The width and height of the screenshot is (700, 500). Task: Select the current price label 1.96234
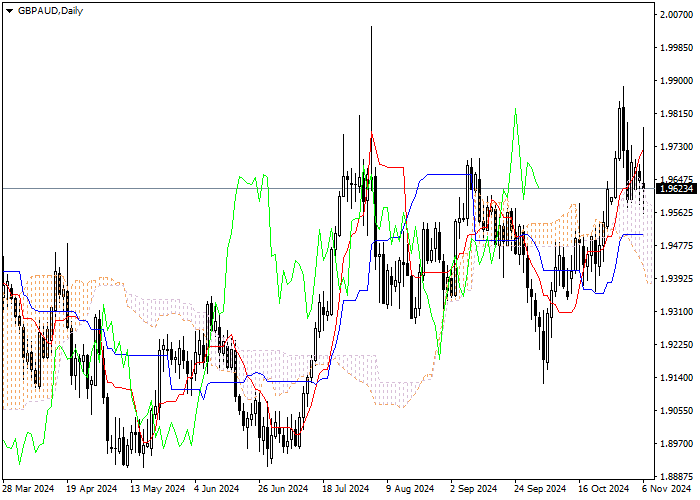point(677,189)
